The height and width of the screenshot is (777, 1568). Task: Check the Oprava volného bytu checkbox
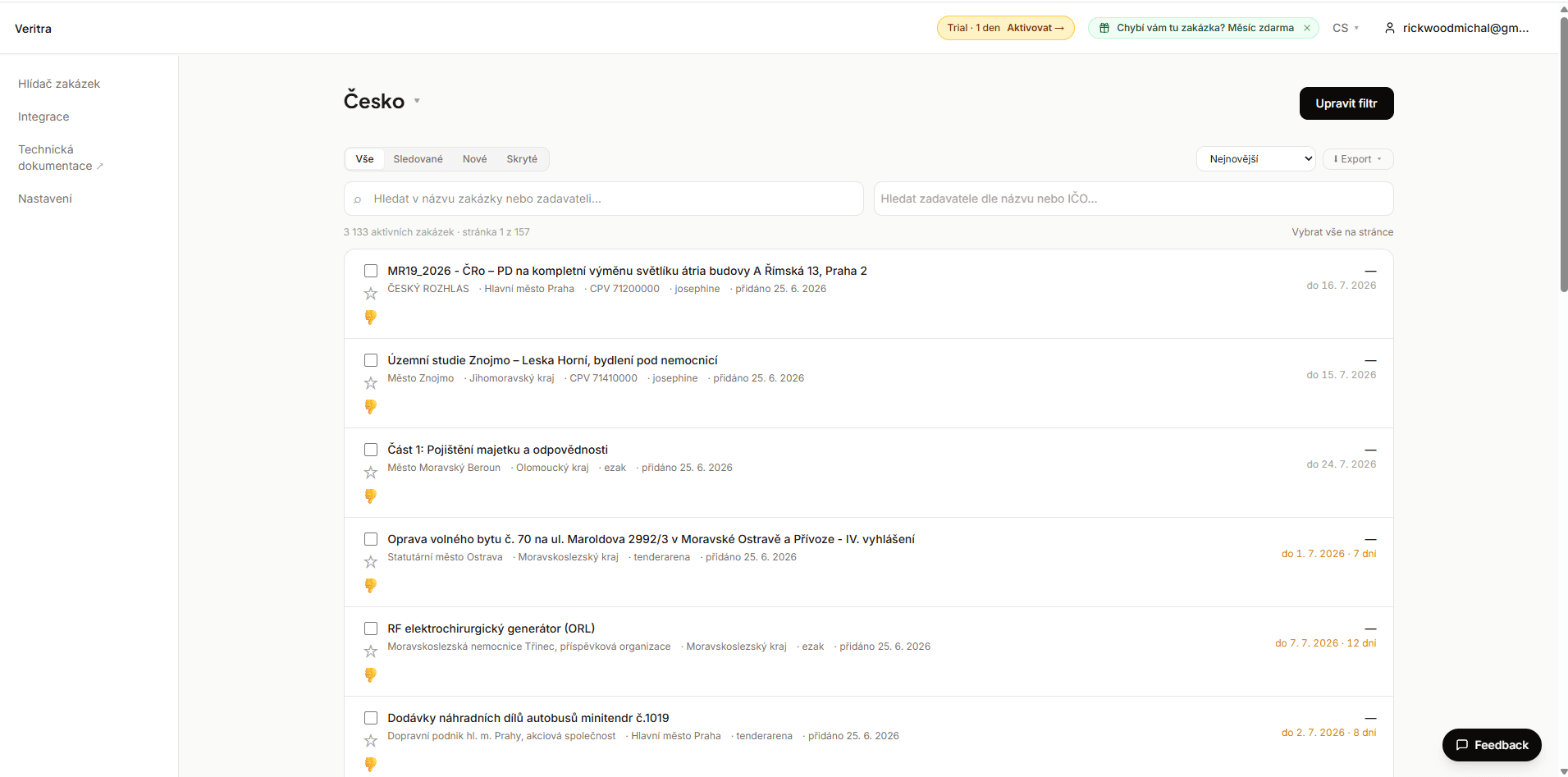coord(371,539)
